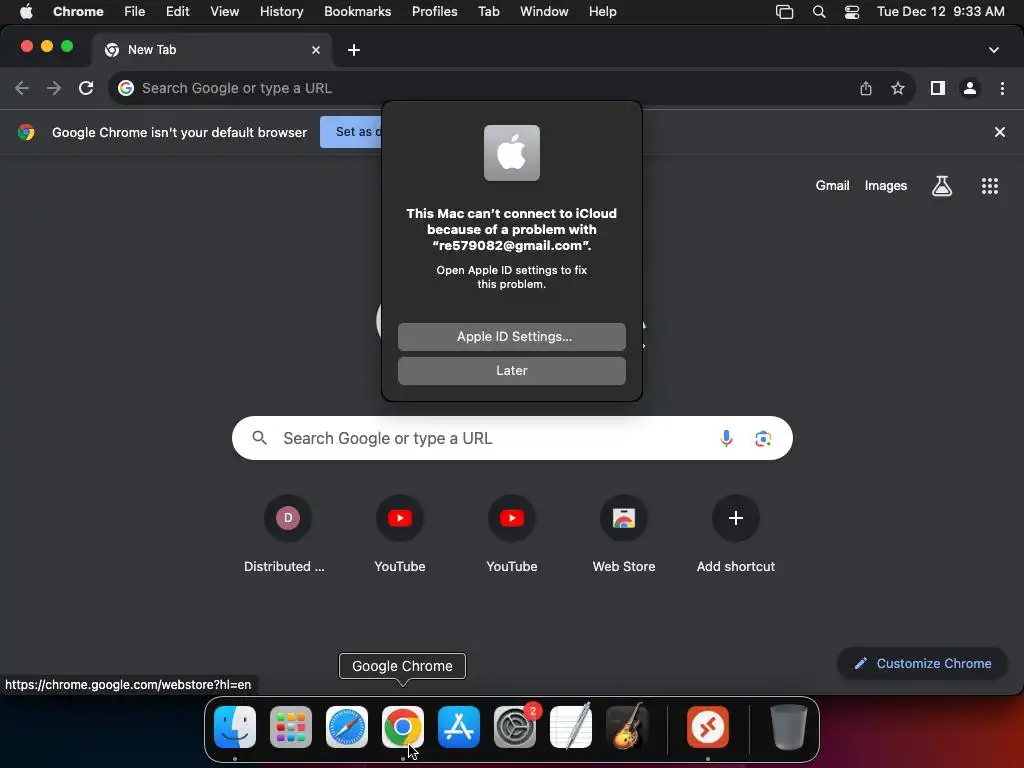
Task: Reload the page with the refresh icon
Action: pyautogui.click(x=86, y=88)
